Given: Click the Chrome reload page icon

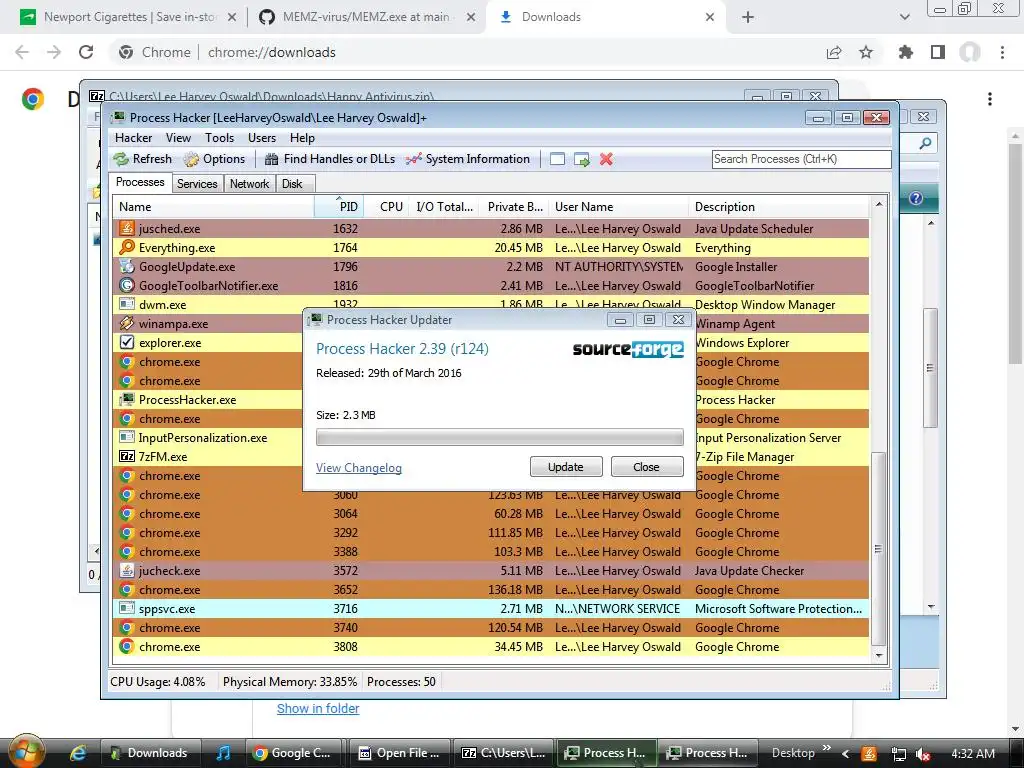Looking at the screenshot, I should pos(86,52).
